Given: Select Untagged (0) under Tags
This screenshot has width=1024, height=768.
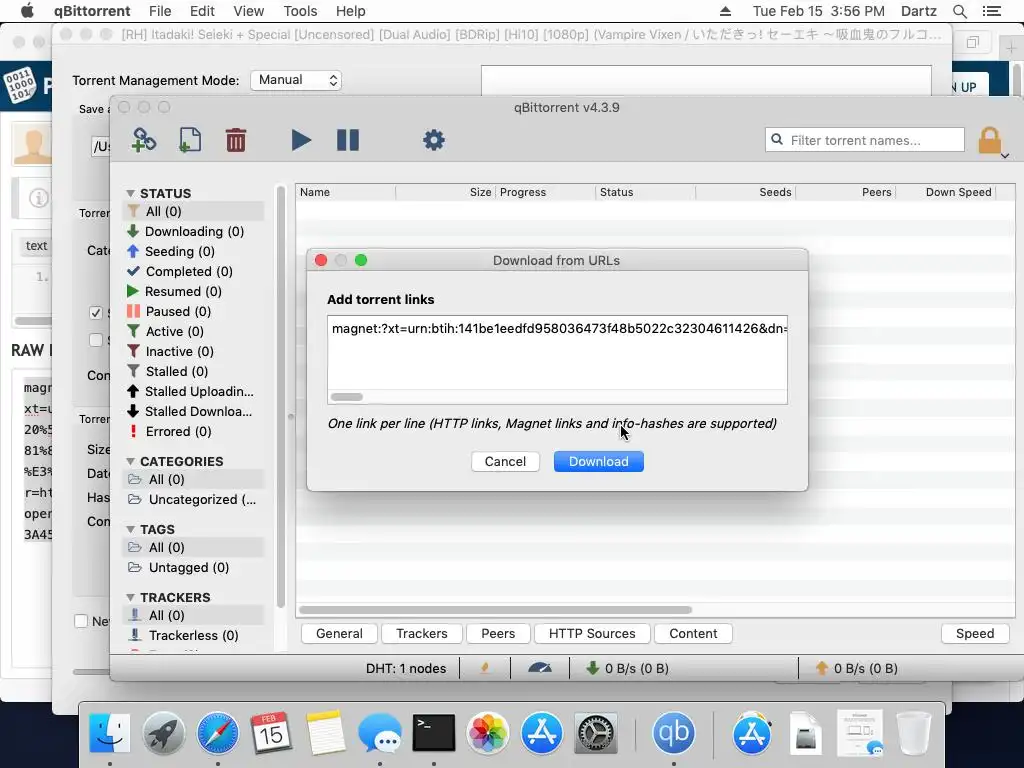Looking at the screenshot, I should point(188,568).
